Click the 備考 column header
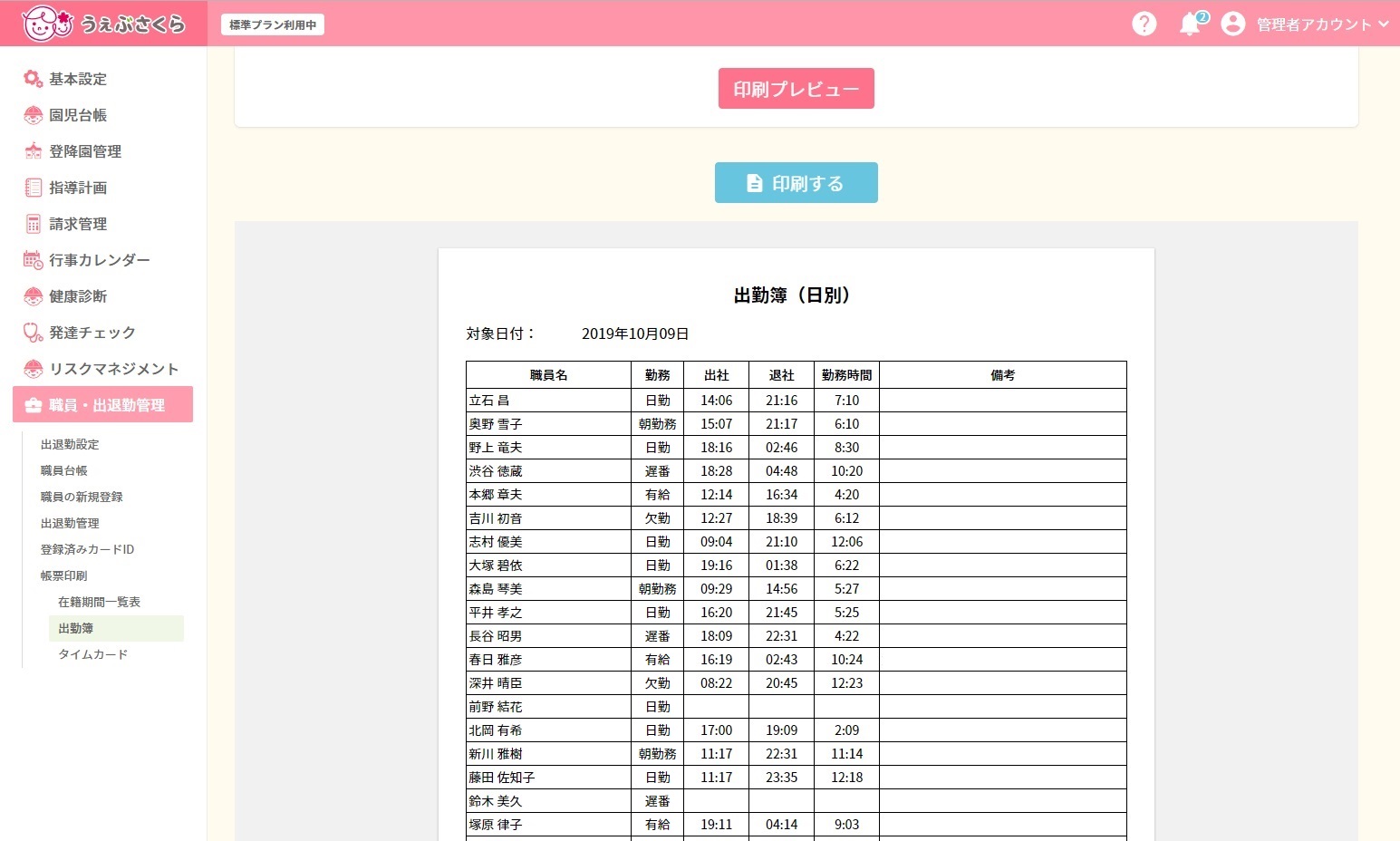Viewport: 1400px width, 841px height. point(1003,375)
